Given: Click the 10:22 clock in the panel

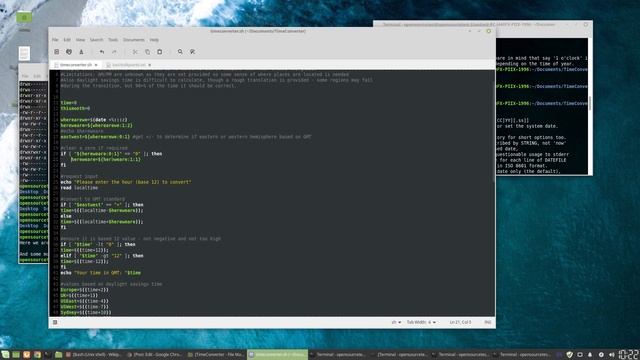Looking at the screenshot, I should pos(629,354).
